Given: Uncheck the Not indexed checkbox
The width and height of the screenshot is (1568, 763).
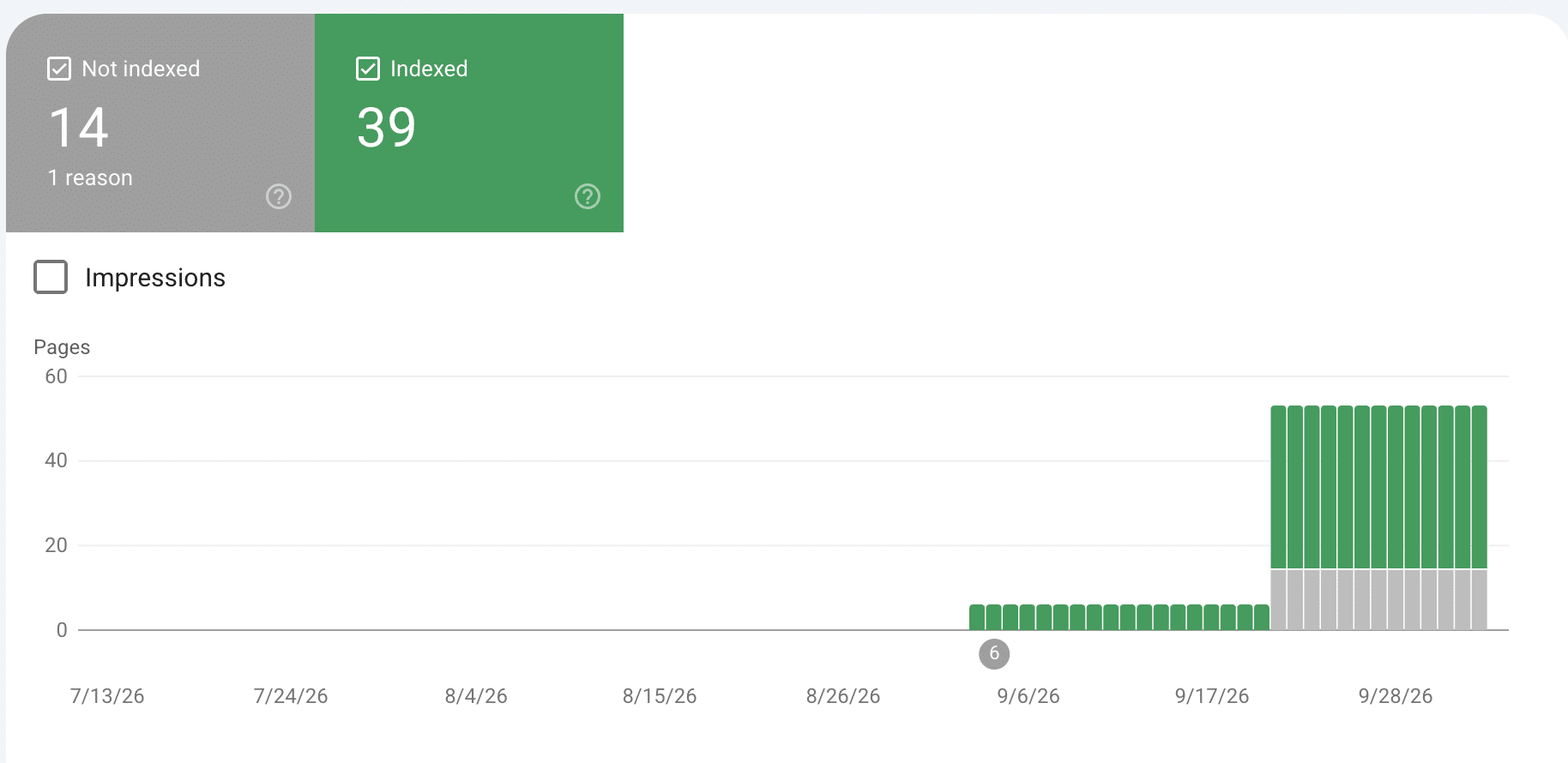Looking at the screenshot, I should click(59, 69).
